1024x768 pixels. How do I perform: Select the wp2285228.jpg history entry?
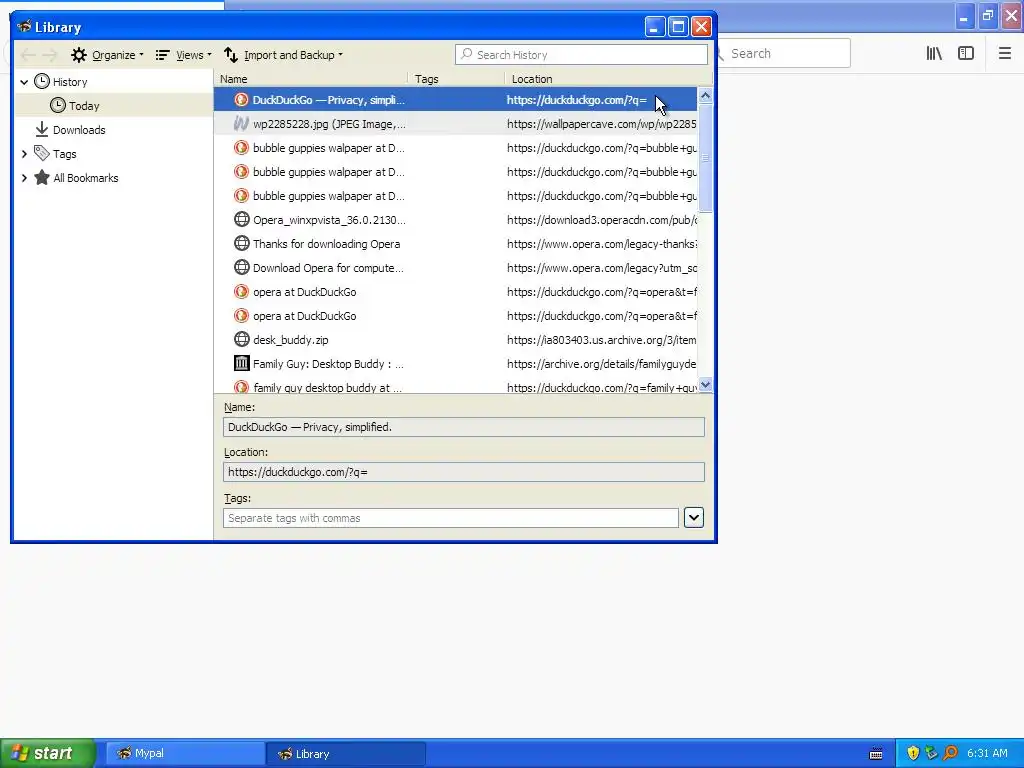tap(455, 123)
